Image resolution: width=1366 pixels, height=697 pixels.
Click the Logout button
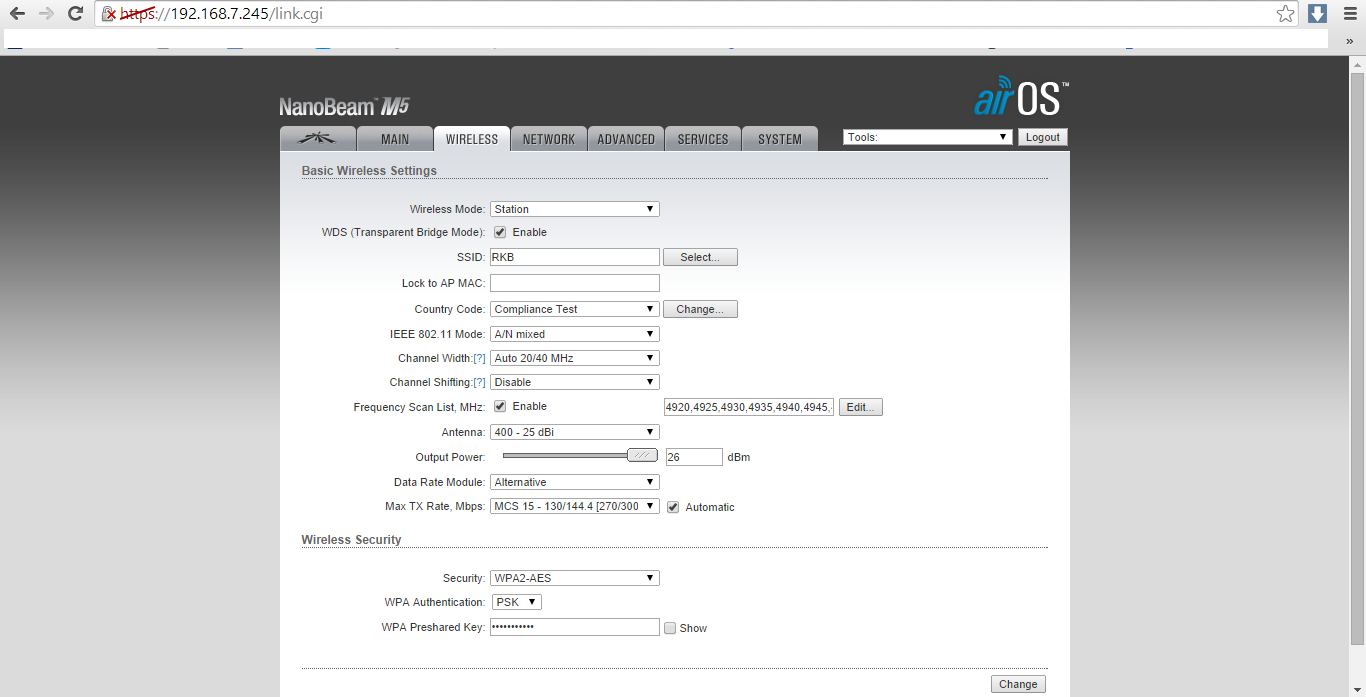point(1042,137)
